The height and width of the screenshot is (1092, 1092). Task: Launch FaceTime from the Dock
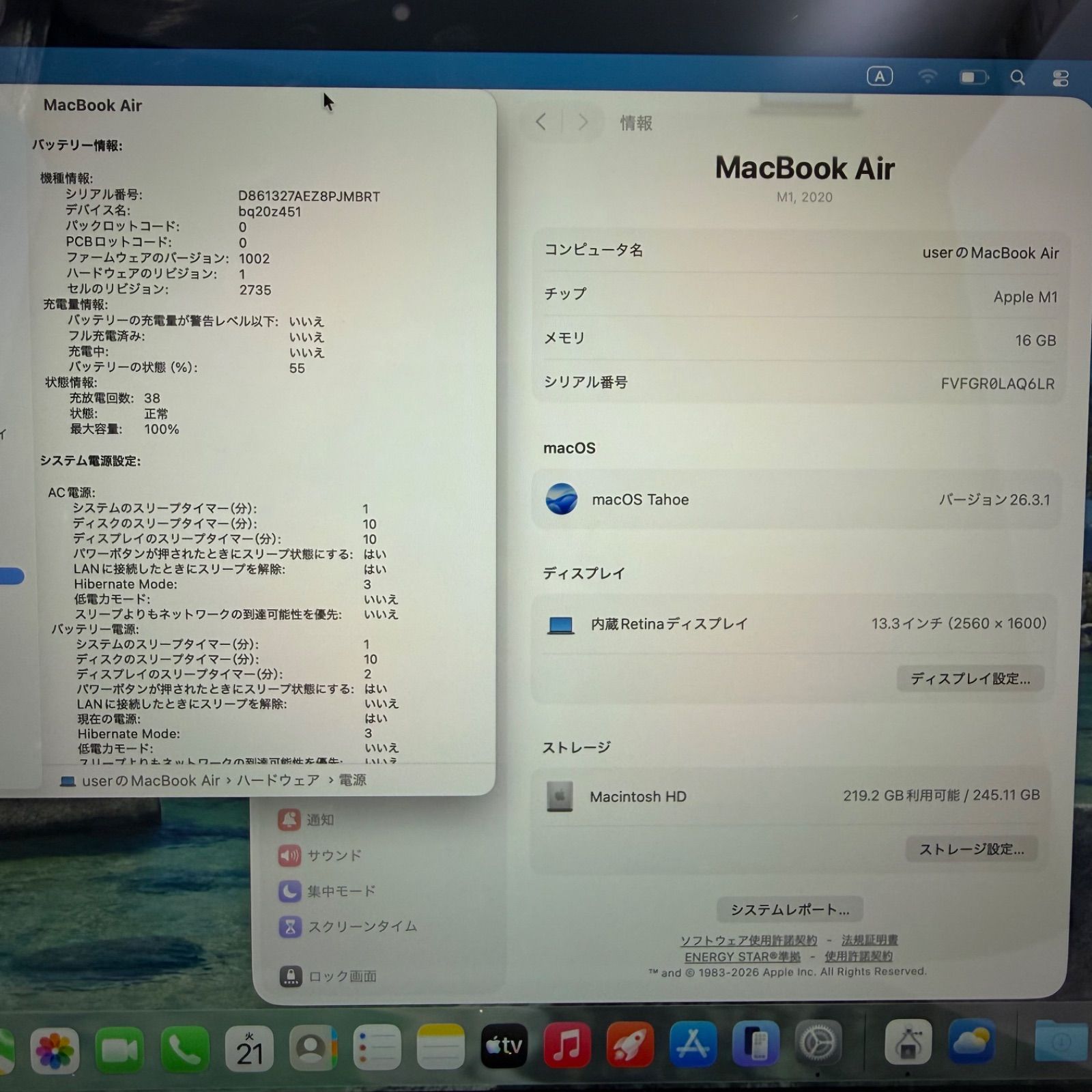point(119,1050)
